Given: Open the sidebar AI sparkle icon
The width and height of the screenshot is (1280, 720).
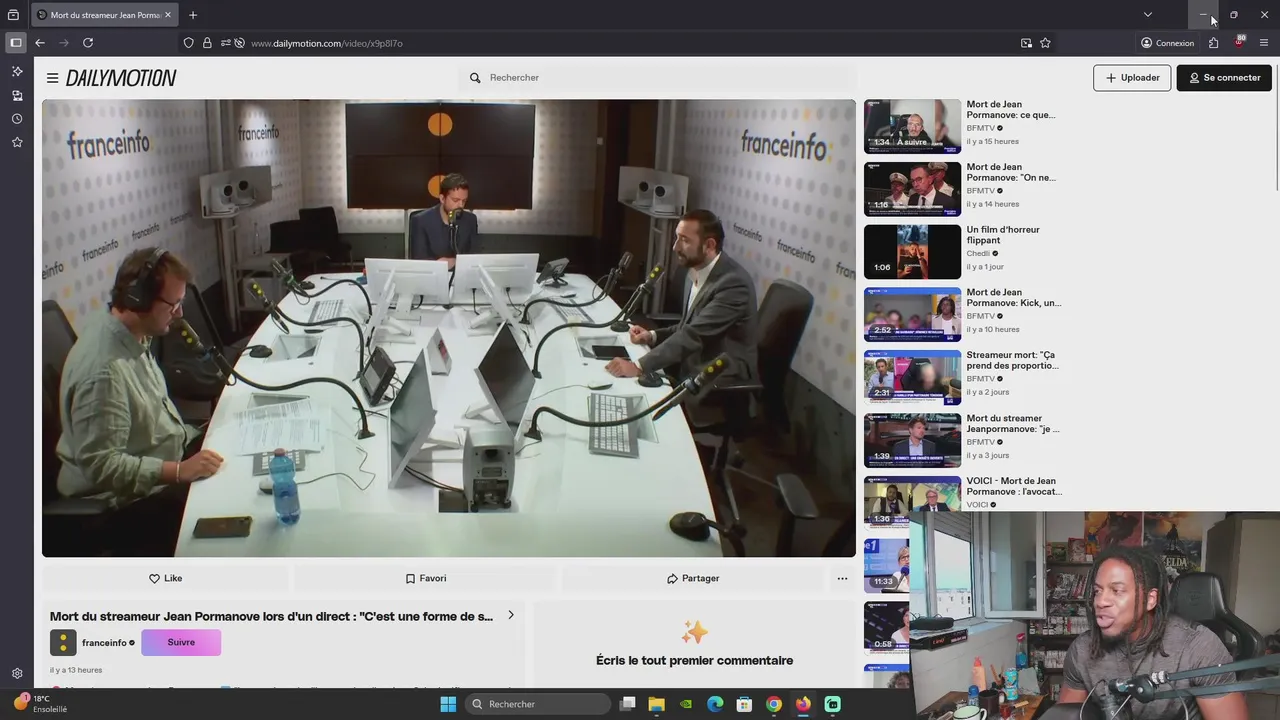Looking at the screenshot, I should [x=17, y=71].
